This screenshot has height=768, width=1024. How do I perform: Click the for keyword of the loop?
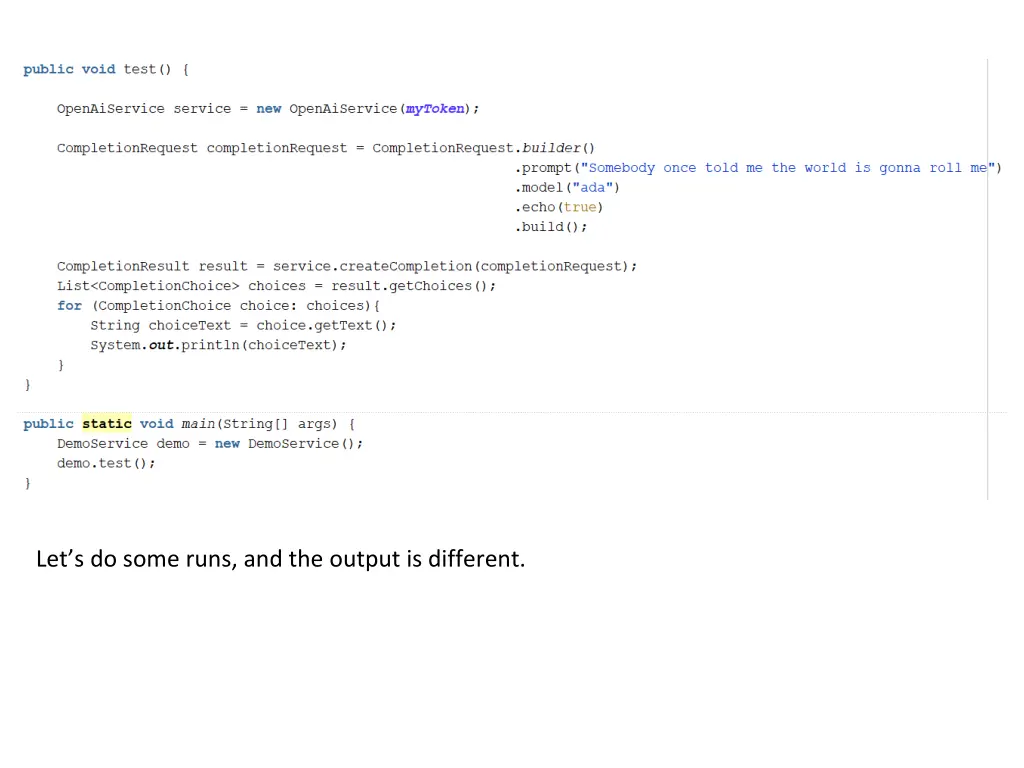69,306
